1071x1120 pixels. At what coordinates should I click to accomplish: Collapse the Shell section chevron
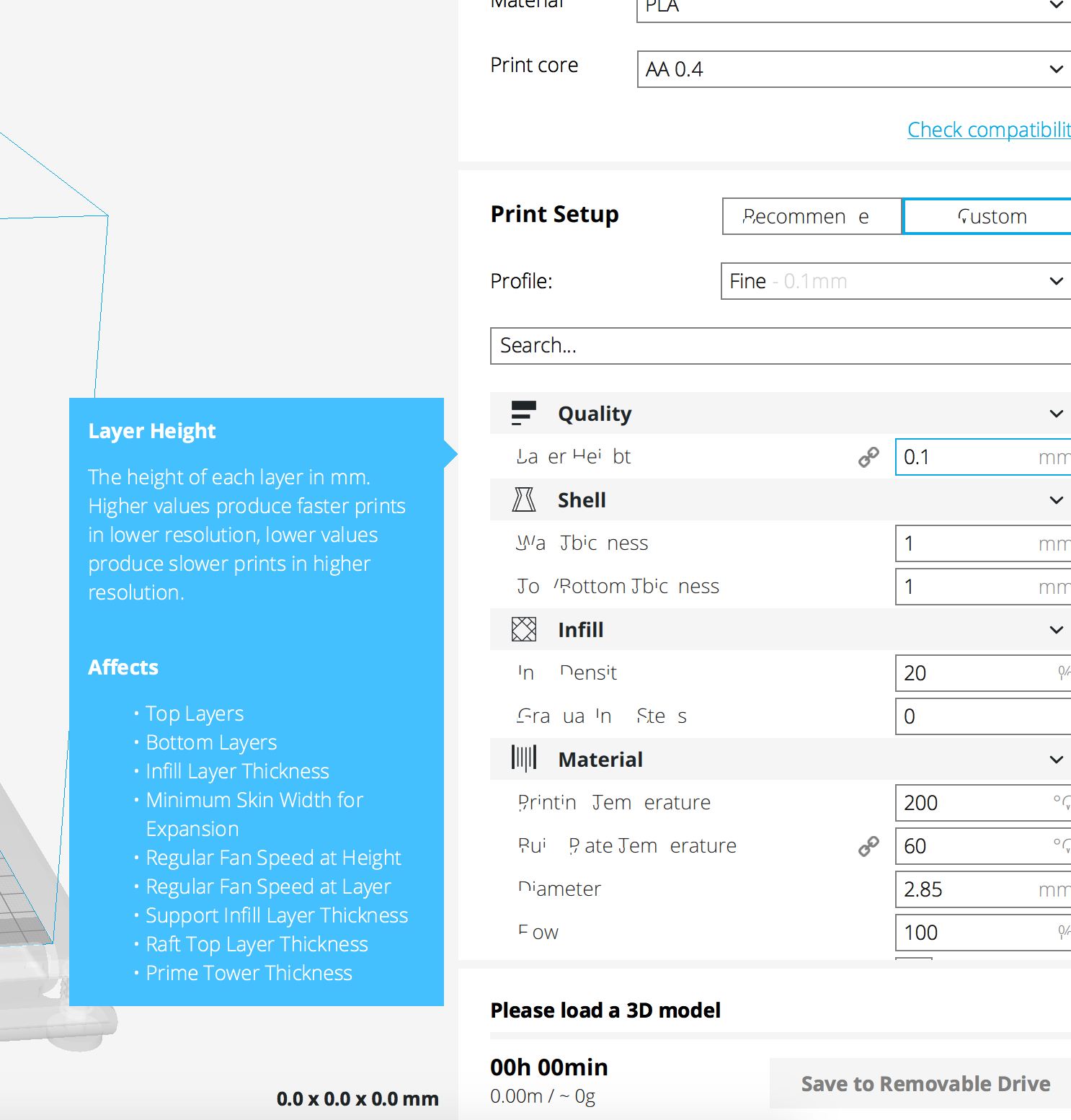tap(1056, 500)
